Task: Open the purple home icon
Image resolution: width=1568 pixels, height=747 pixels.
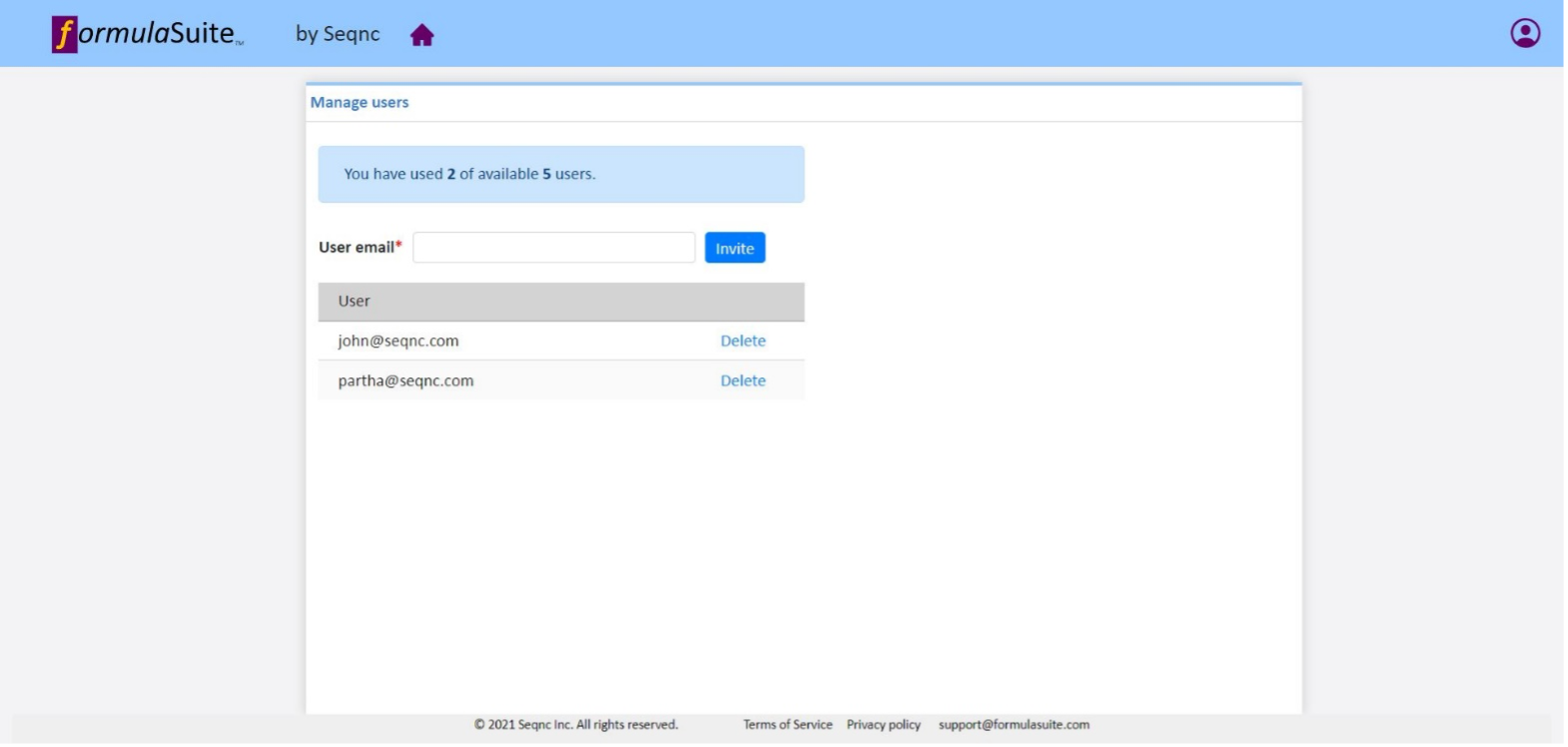Action: [x=421, y=36]
